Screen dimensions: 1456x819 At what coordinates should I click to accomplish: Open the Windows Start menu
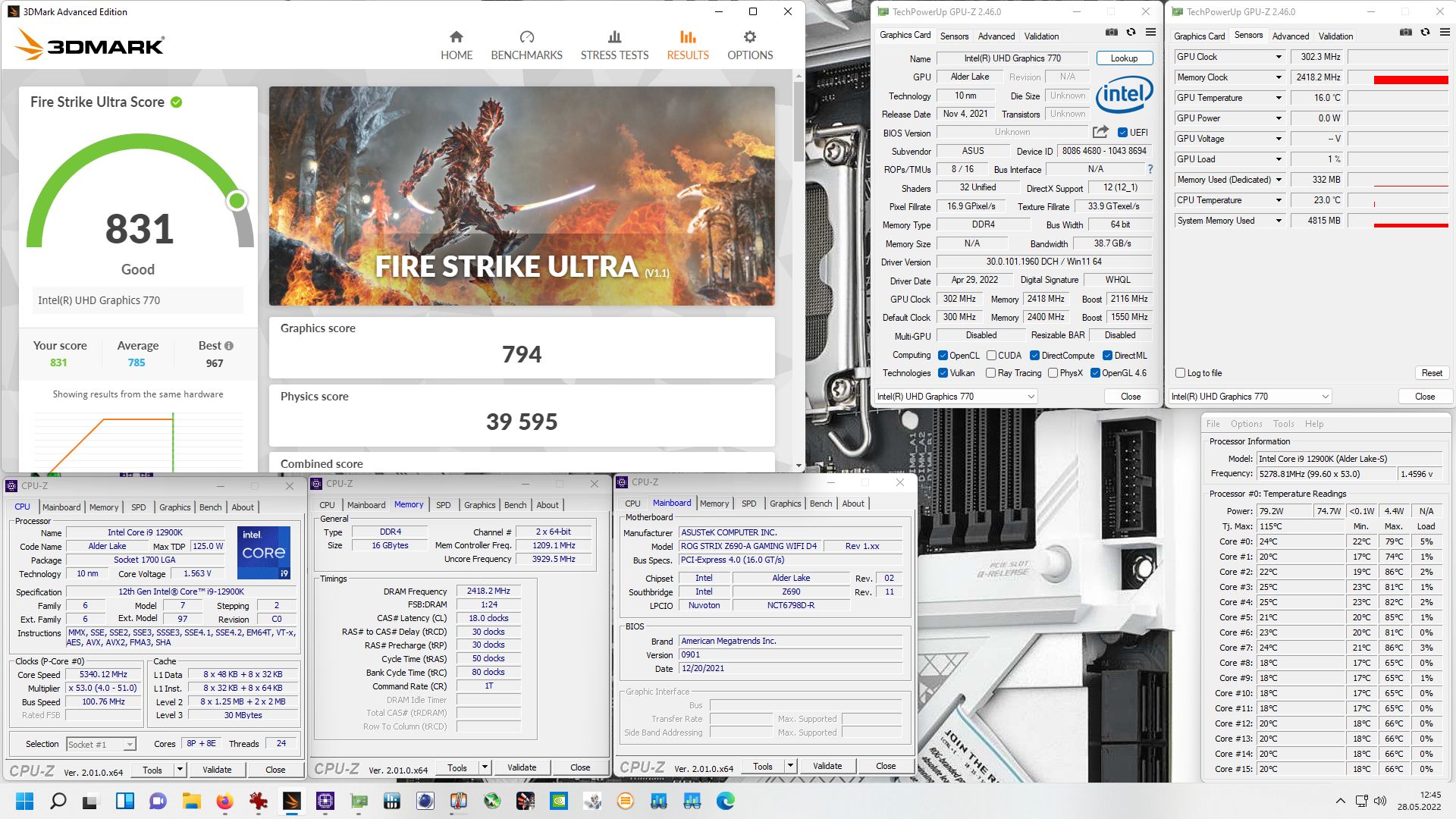[24, 801]
